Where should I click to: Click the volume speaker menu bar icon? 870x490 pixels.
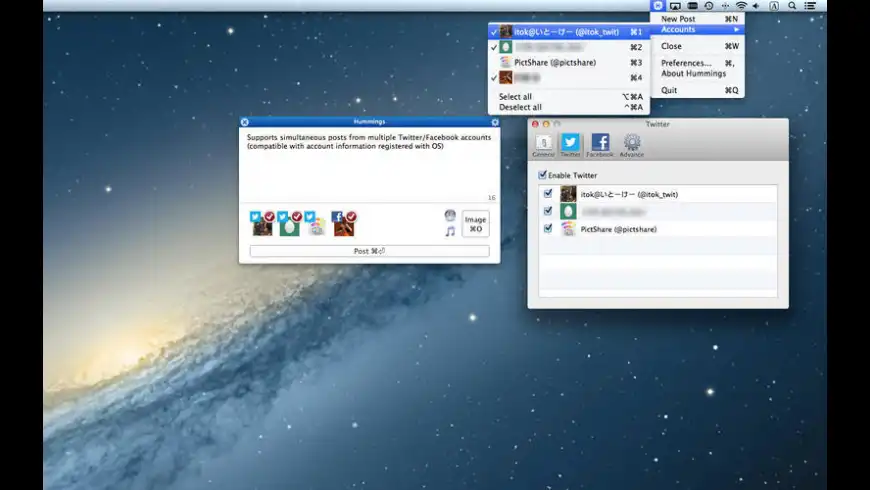tap(756, 6)
